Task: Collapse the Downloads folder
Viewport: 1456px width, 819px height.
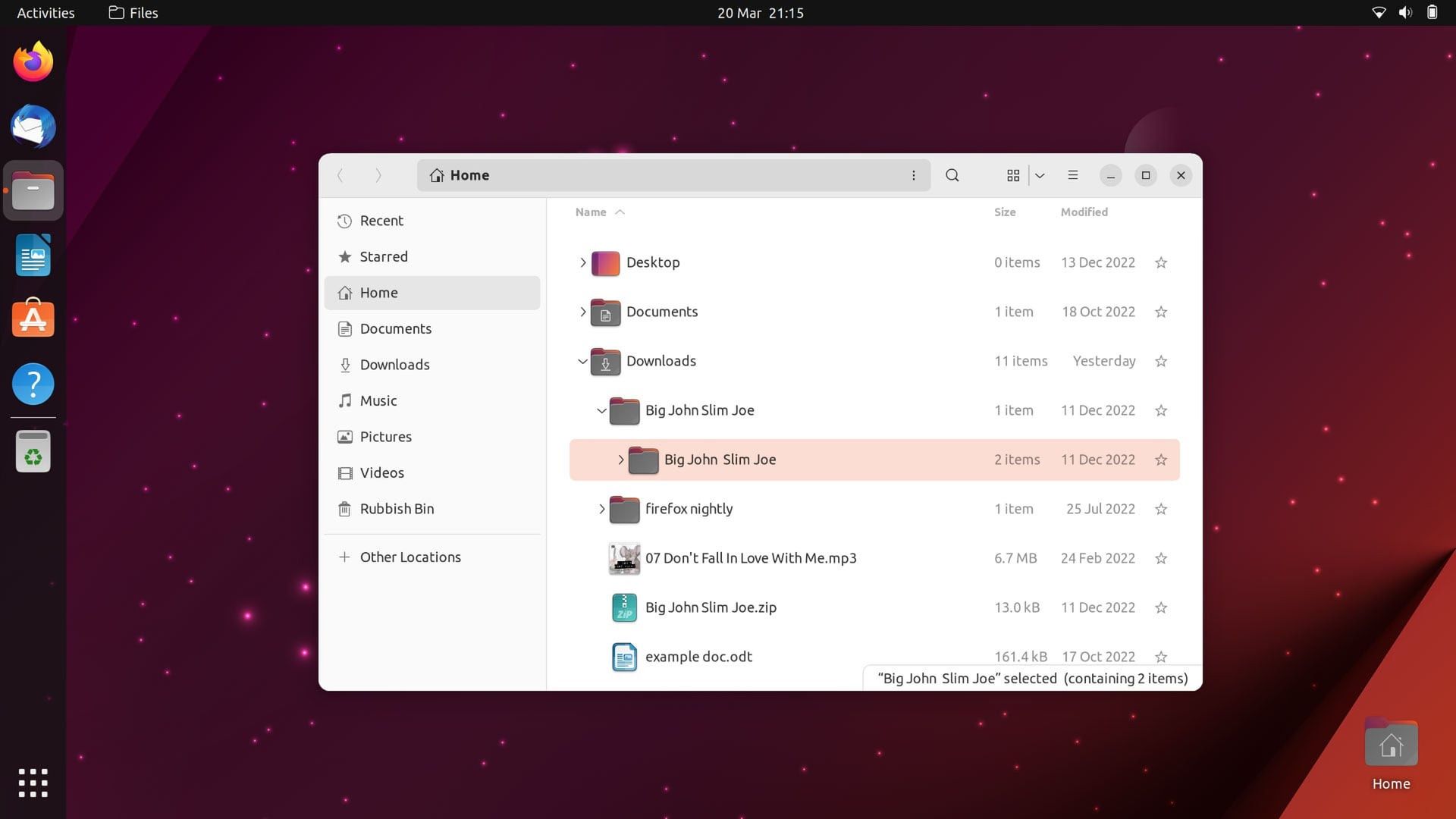Action: (x=582, y=362)
